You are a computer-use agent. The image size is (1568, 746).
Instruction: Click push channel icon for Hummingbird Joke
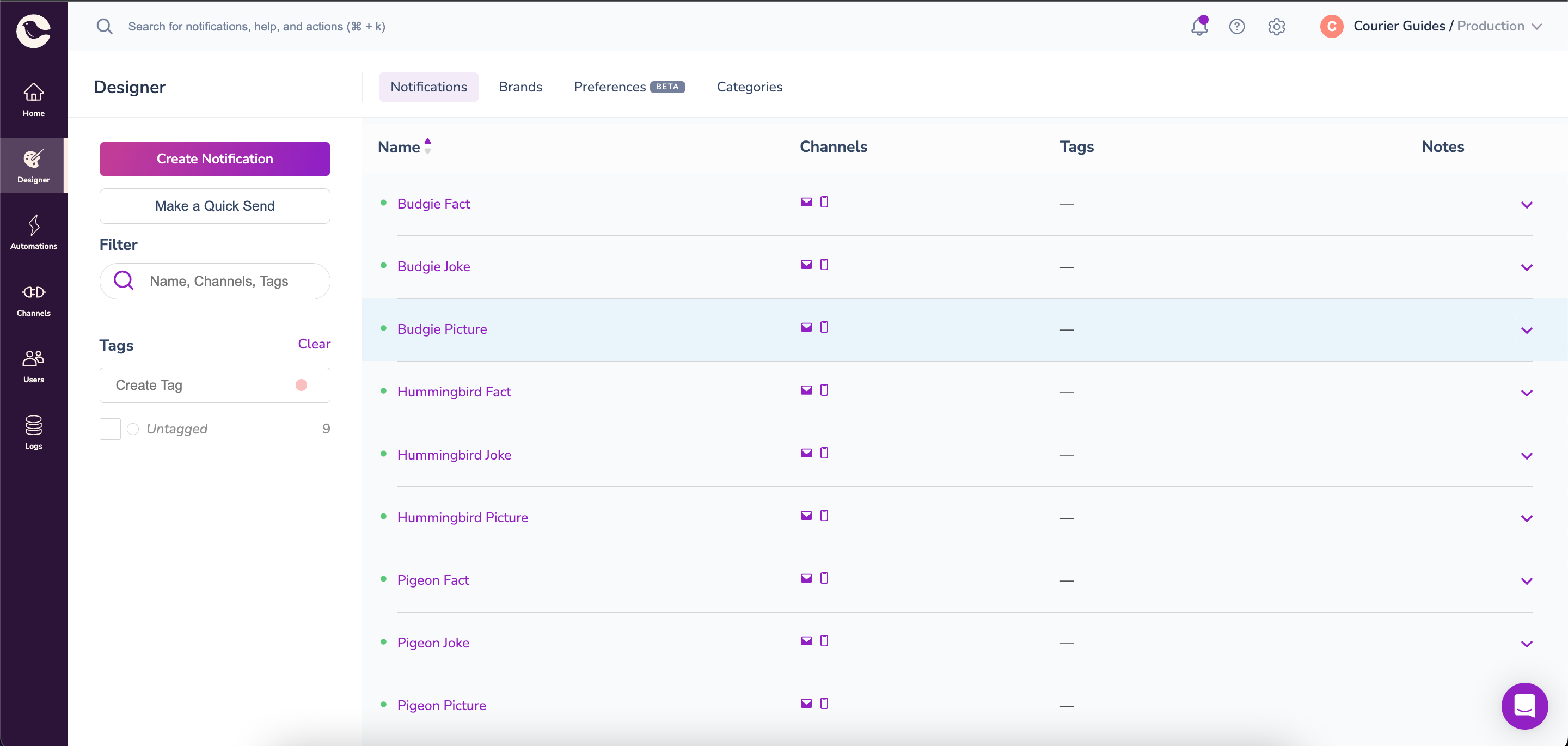(824, 453)
